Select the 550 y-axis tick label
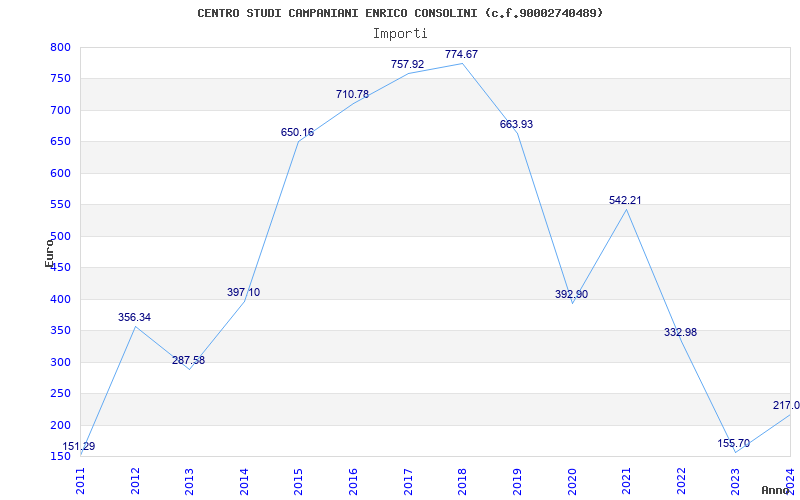 (x=60, y=205)
